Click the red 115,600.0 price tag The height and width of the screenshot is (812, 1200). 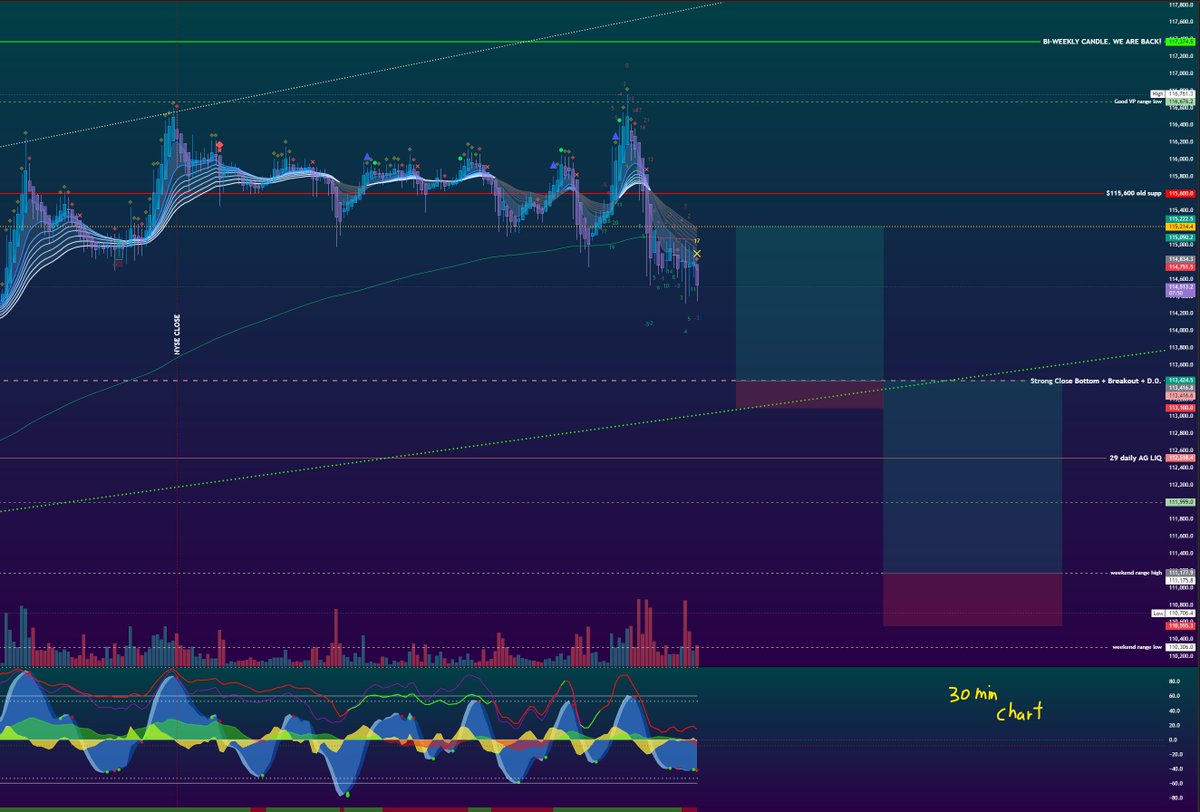coord(1180,193)
